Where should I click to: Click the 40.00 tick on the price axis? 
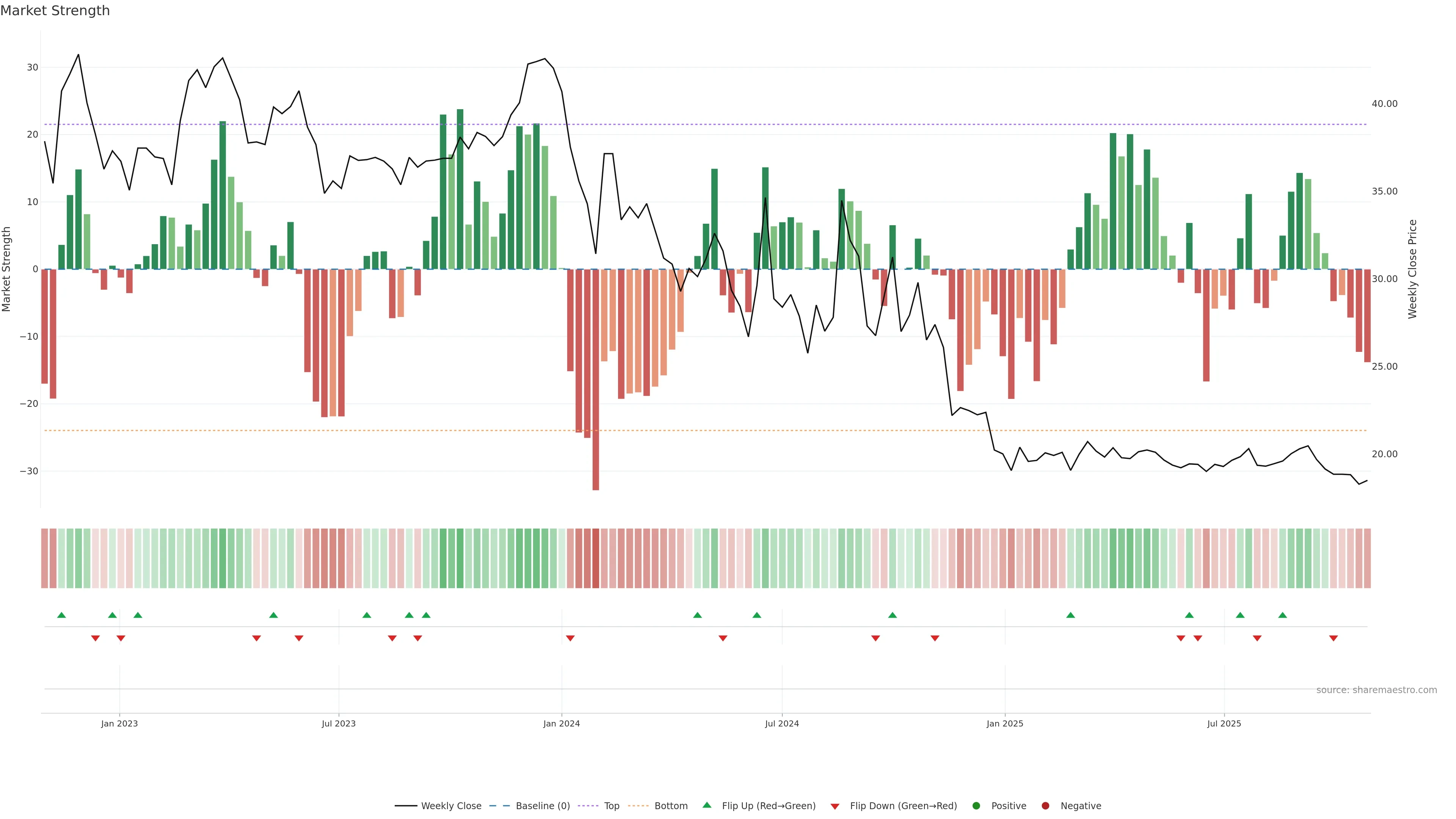[1384, 104]
